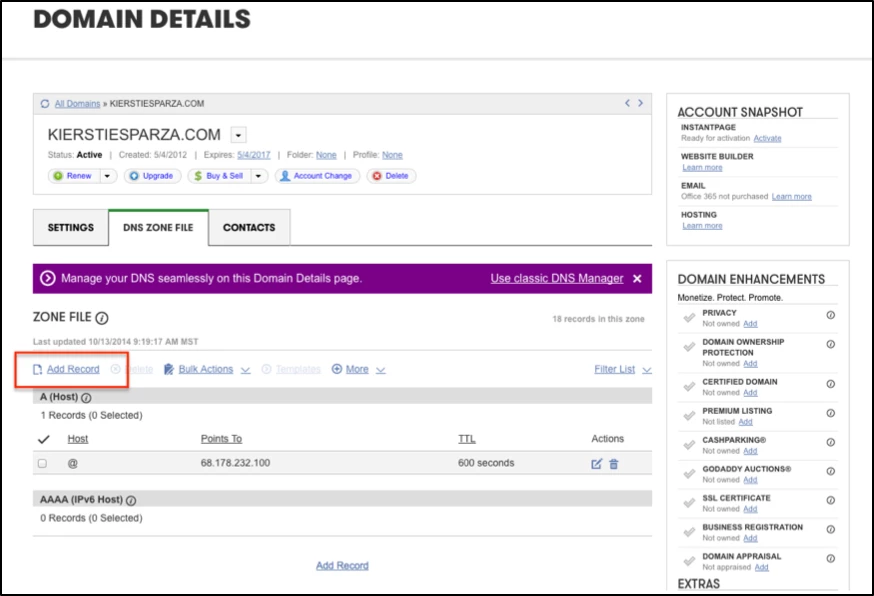
Task: Click the PRIVACY info icon
Action: (x=831, y=315)
